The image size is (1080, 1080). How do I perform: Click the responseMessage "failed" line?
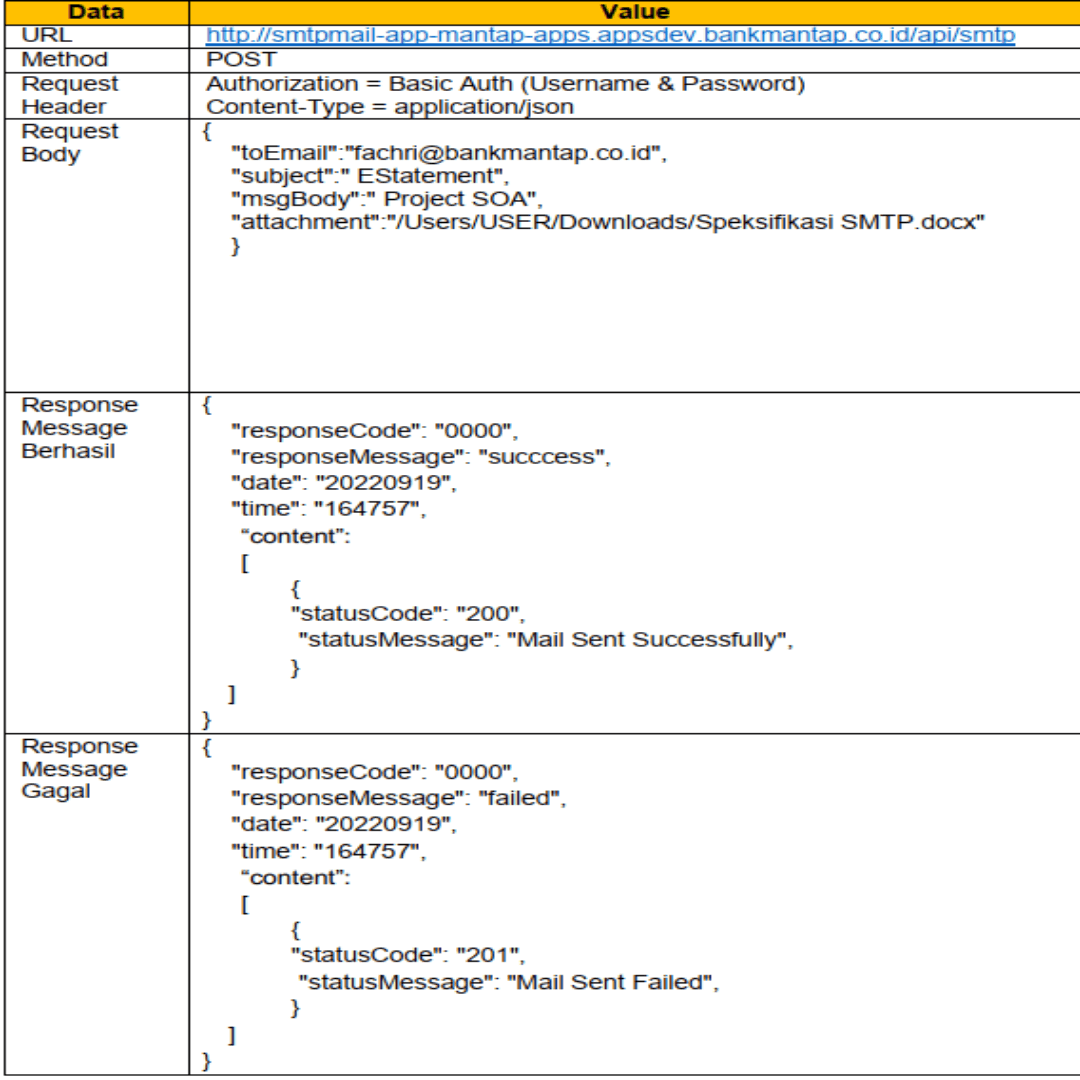click(399, 799)
